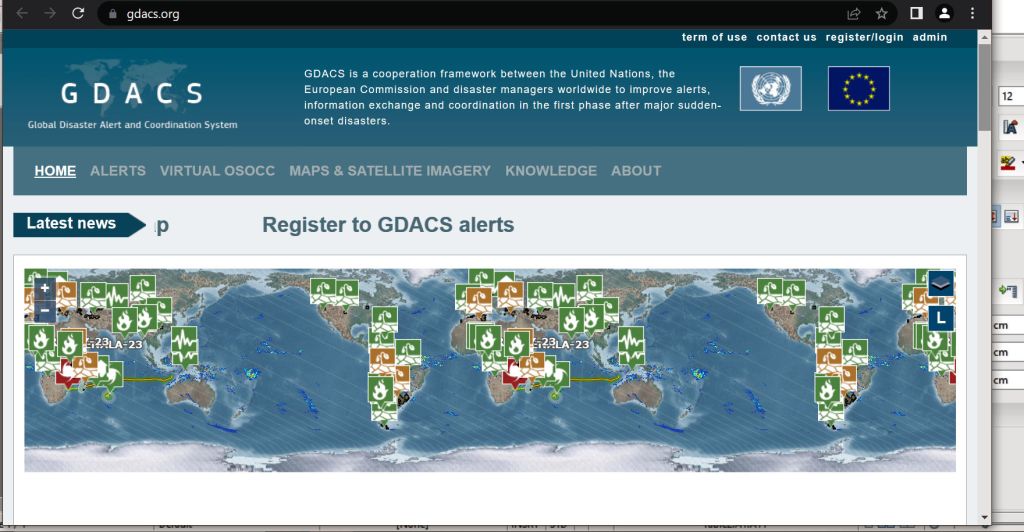Viewport: 1024px width, 532px height.
Task: Open the VIRTUAL OSOCC section
Action: click(x=217, y=171)
